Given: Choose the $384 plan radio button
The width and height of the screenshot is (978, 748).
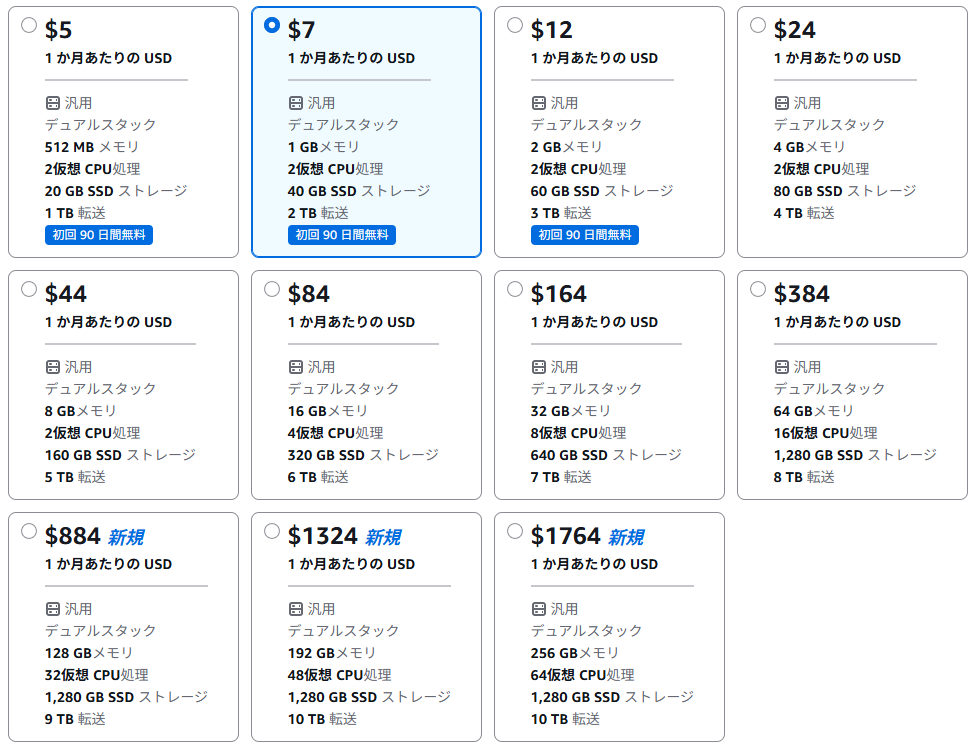Looking at the screenshot, I should 758,289.
